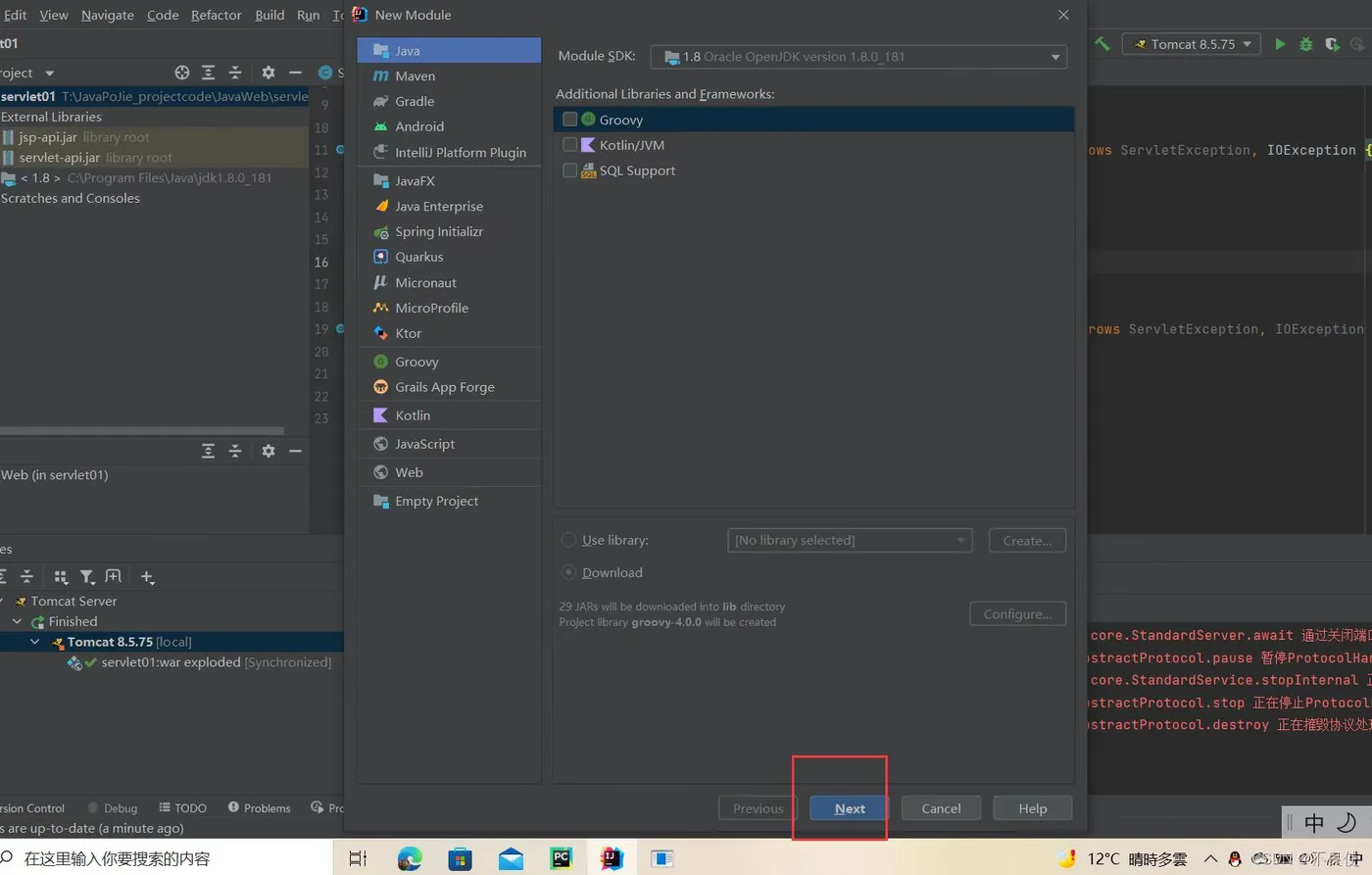Pick Android module type
This screenshot has width=1372, height=875.
click(449, 126)
